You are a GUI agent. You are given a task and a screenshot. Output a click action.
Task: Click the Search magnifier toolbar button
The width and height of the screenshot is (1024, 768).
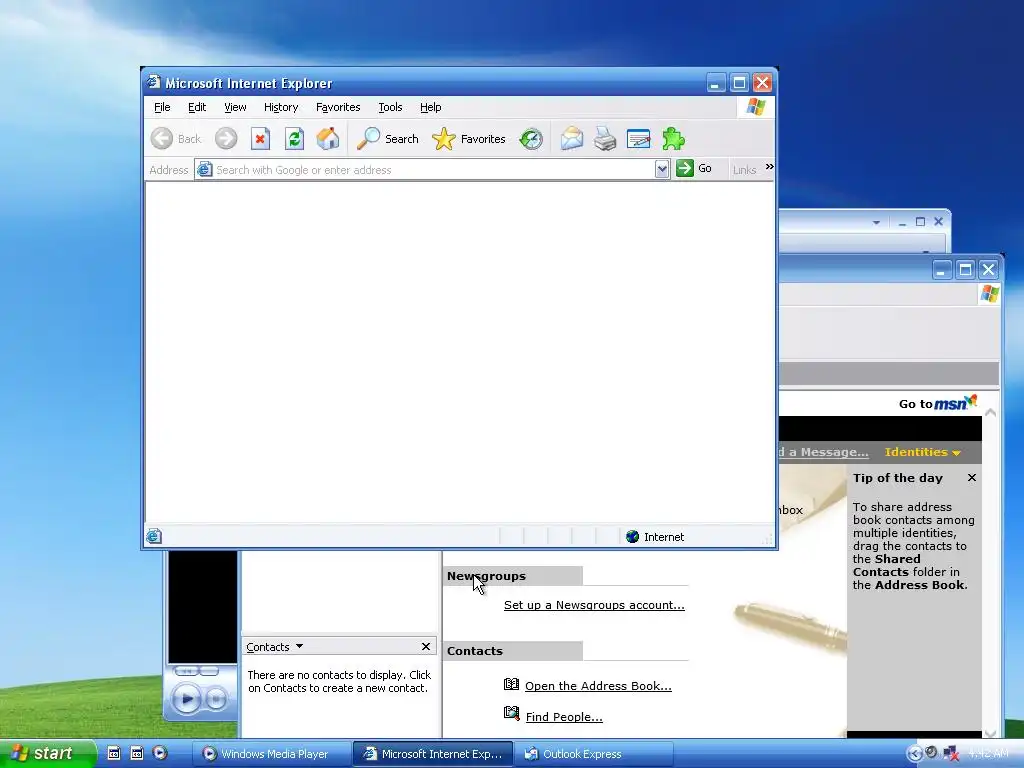tap(387, 138)
